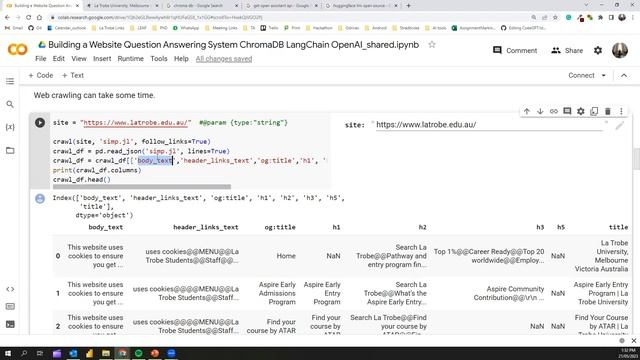Bookmark this page with the star
Viewport: 640px width, 360px height.
pos(555,18)
